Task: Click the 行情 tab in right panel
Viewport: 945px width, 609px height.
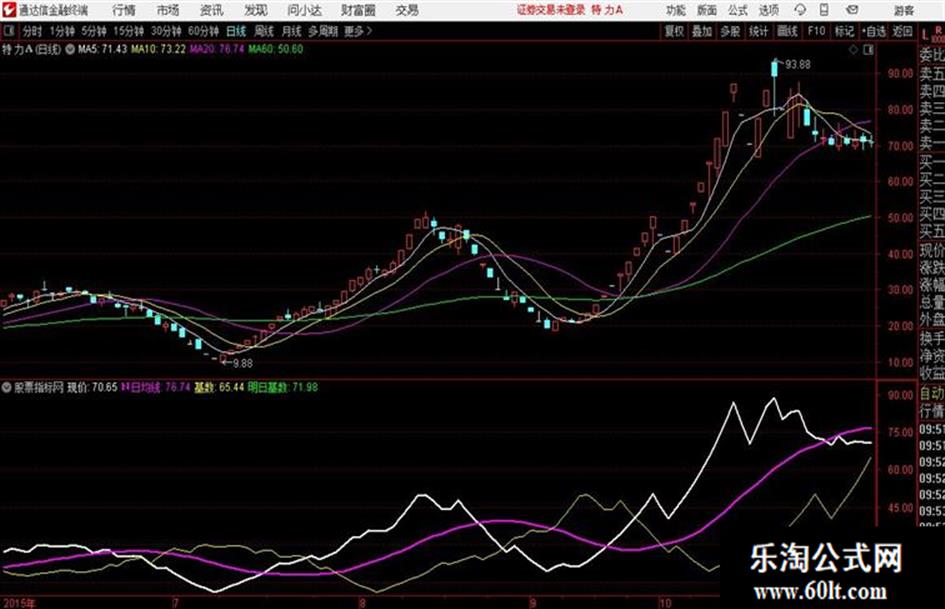Action: pyautogui.click(x=932, y=411)
